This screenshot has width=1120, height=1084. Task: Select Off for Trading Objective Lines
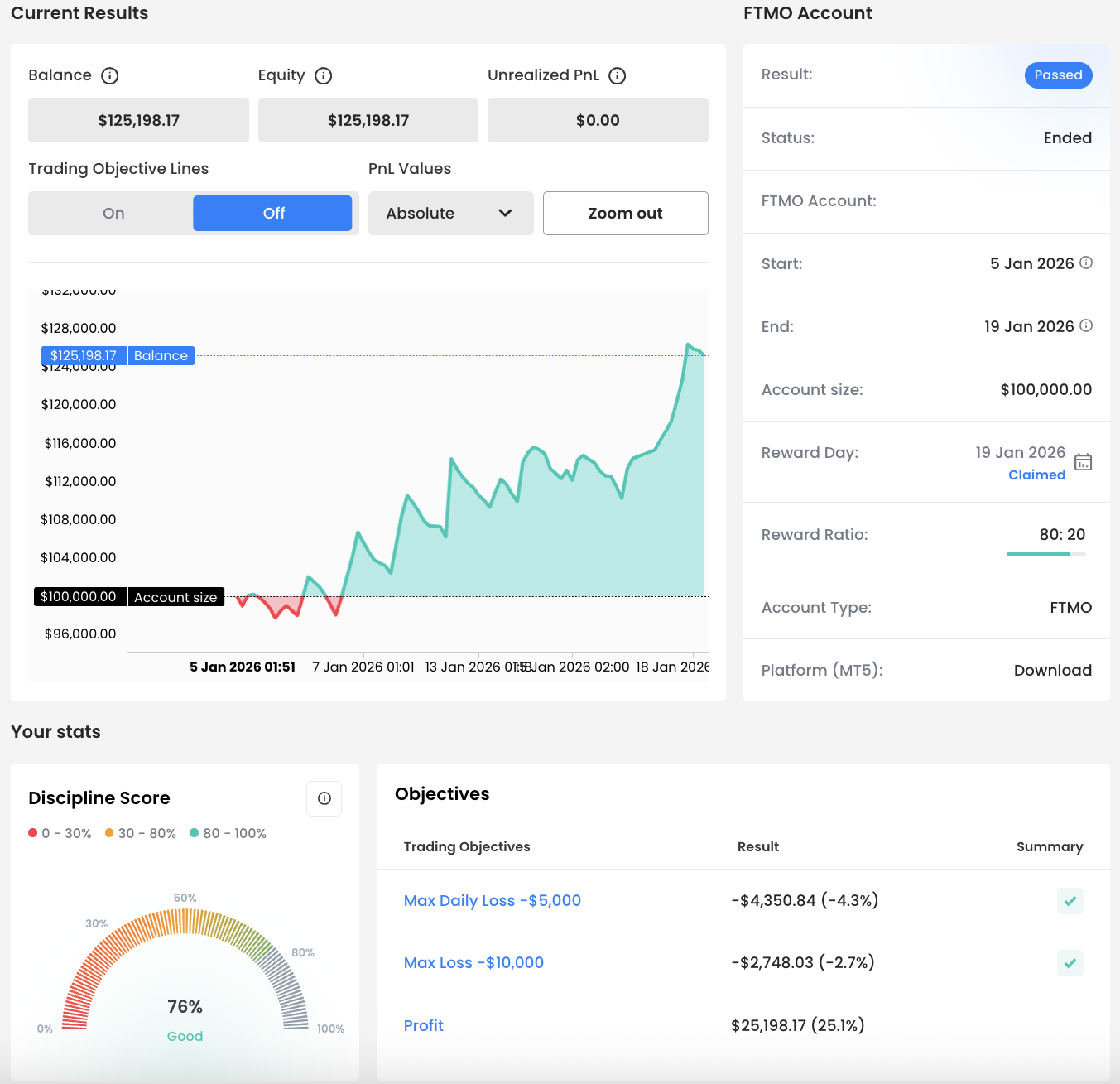click(x=273, y=214)
